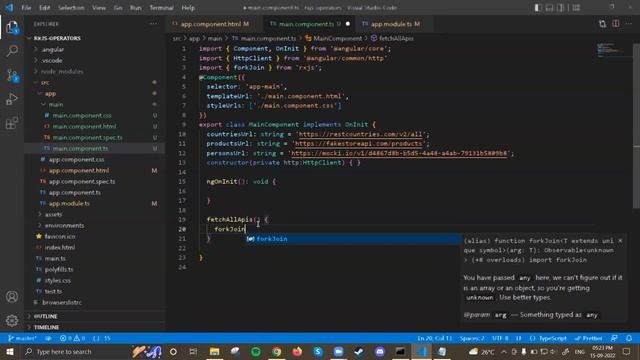Click fetchAllApis in breadcrumb
Image resolution: width=640 pixels, height=360 pixels.
(396, 38)
